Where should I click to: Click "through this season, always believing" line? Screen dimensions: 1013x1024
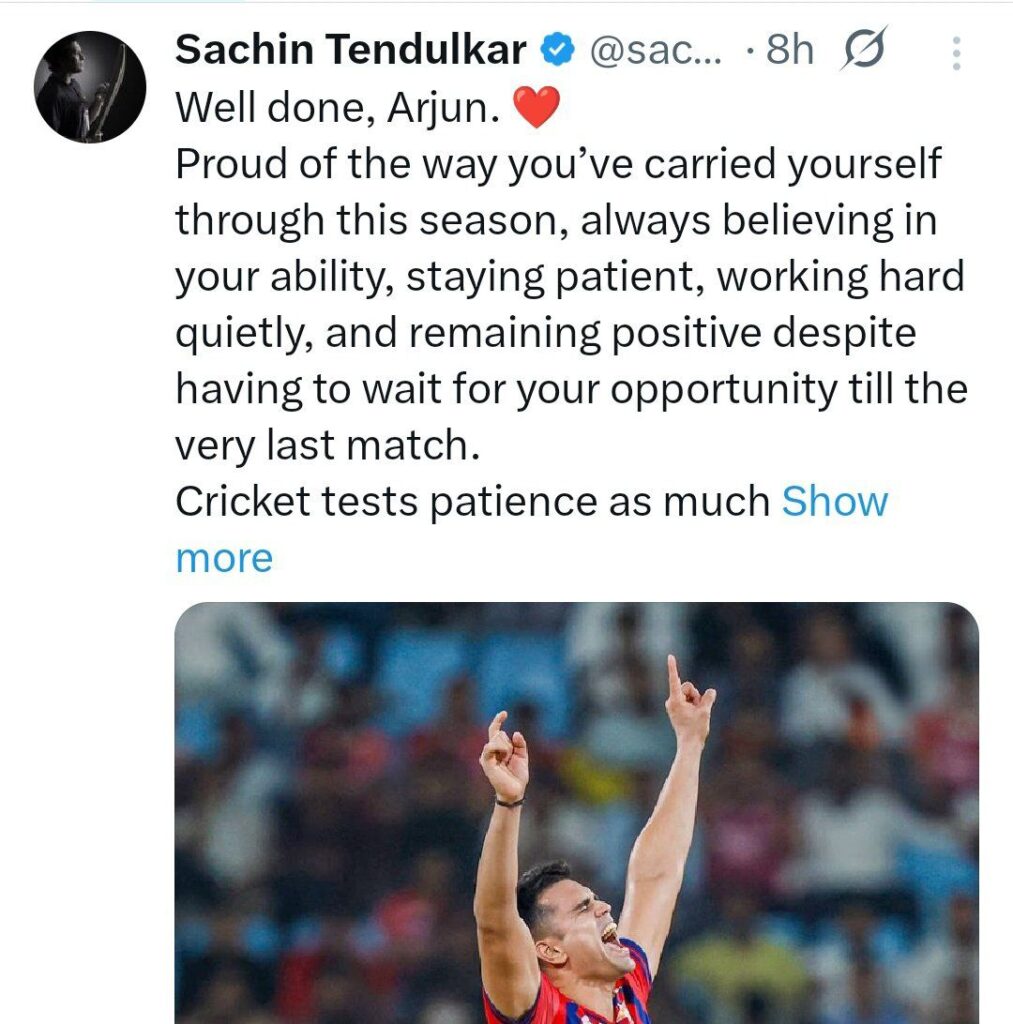point(556,221)
